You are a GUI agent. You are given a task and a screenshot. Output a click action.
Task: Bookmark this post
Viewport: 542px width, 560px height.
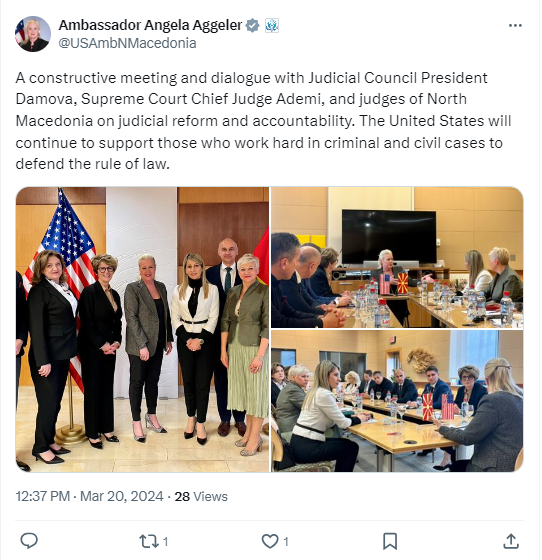(x=390, y=541)
